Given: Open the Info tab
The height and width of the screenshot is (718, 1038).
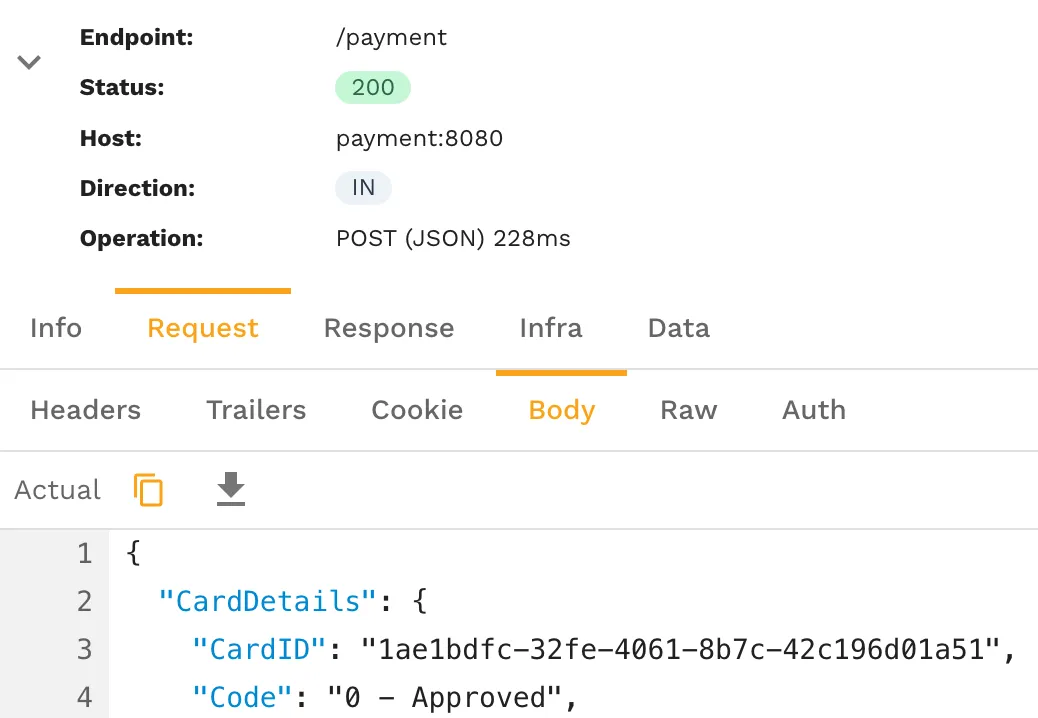Looking at the screenshot, I should point(55,328).
